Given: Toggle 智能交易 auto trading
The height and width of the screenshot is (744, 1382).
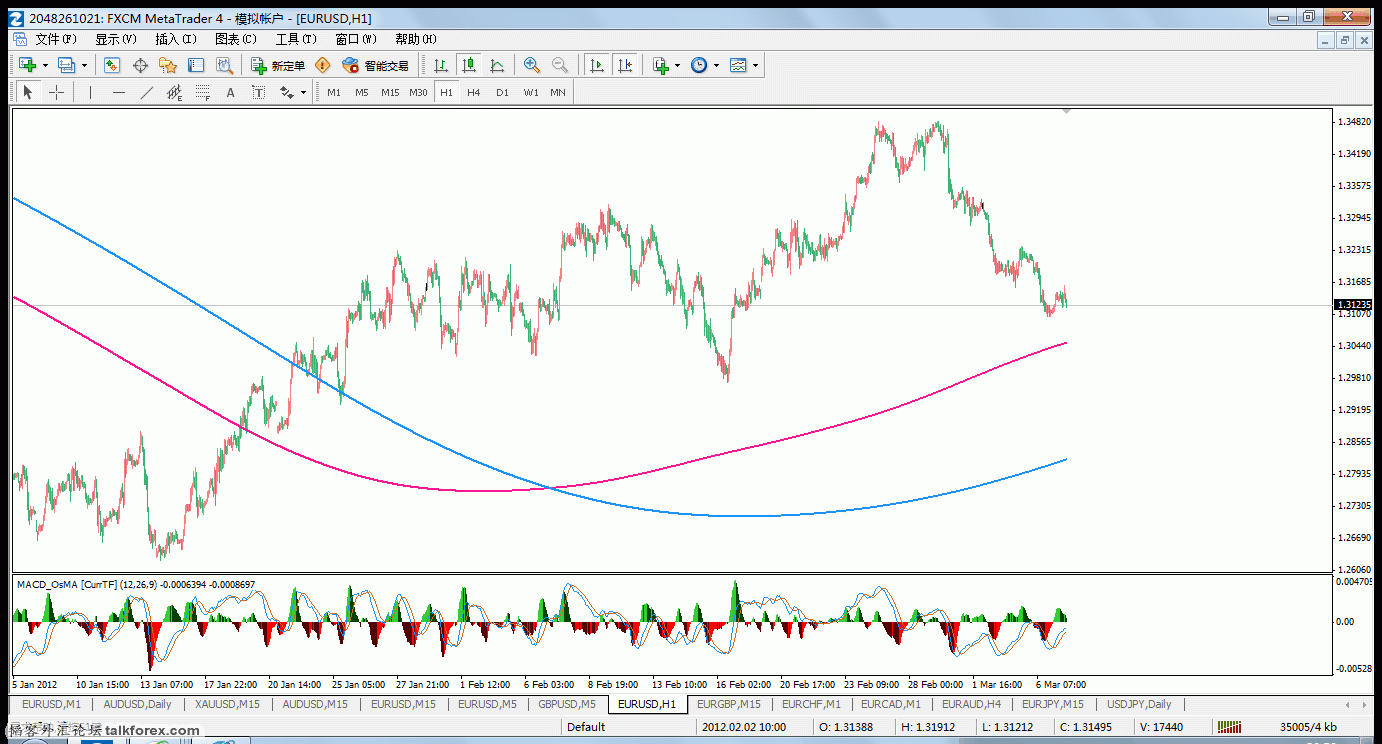Looking at the screenshot, I should [375, 65].
